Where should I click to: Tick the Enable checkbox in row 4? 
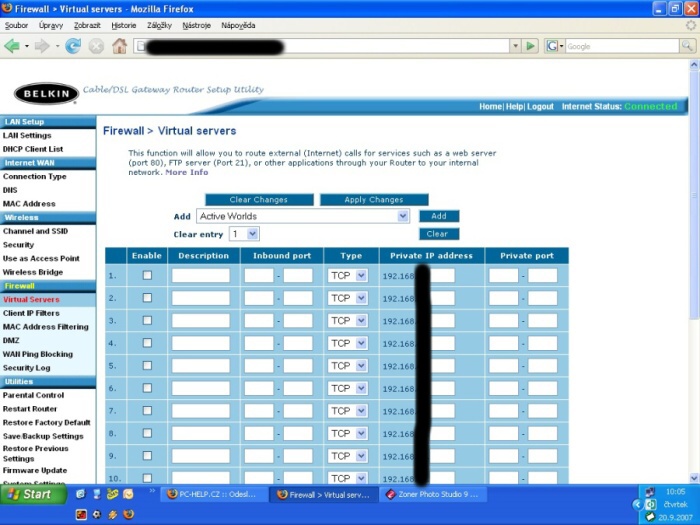coord(147,343)
